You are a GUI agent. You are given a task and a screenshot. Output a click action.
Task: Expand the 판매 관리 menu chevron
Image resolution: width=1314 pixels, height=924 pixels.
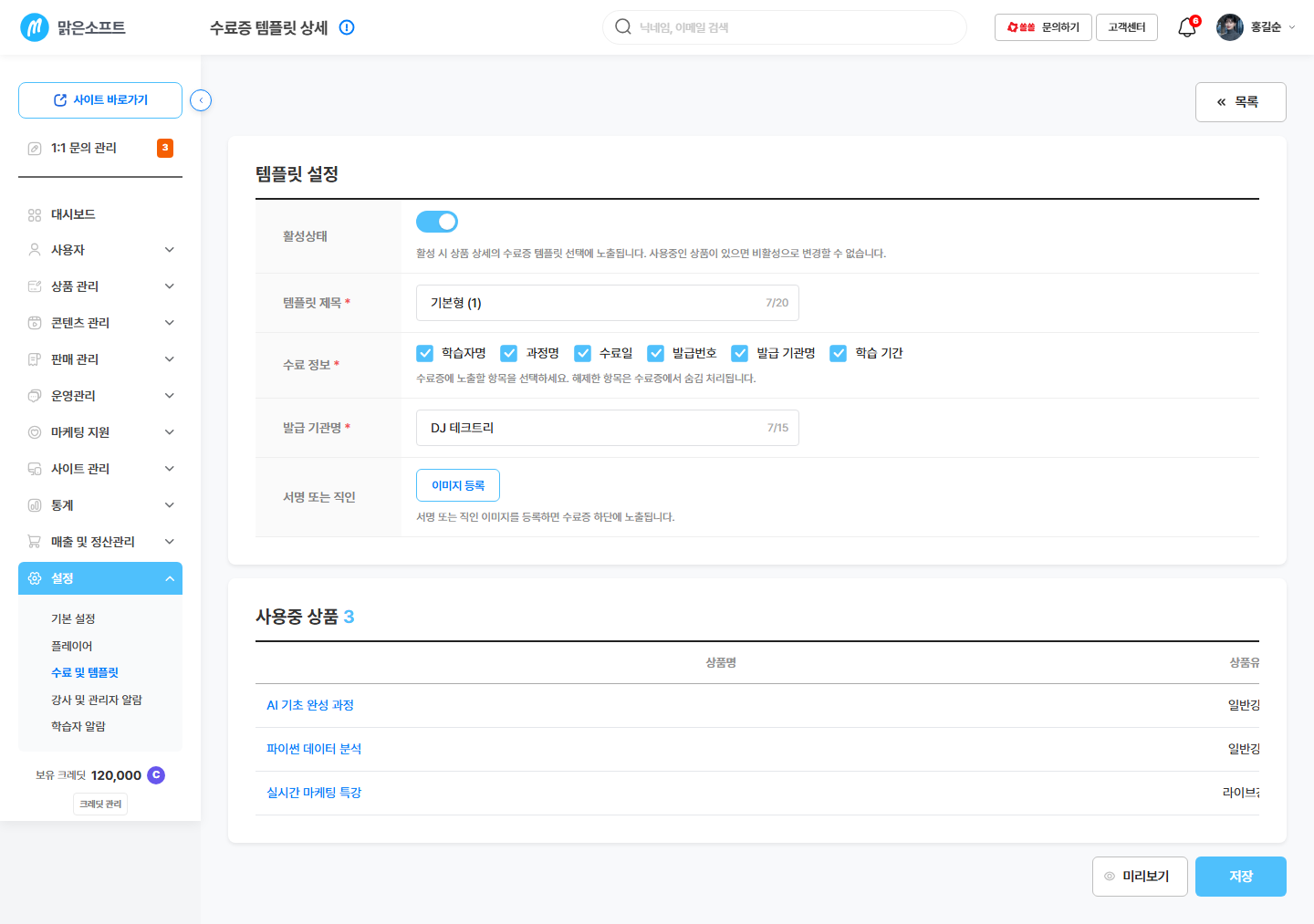point(170,359)
